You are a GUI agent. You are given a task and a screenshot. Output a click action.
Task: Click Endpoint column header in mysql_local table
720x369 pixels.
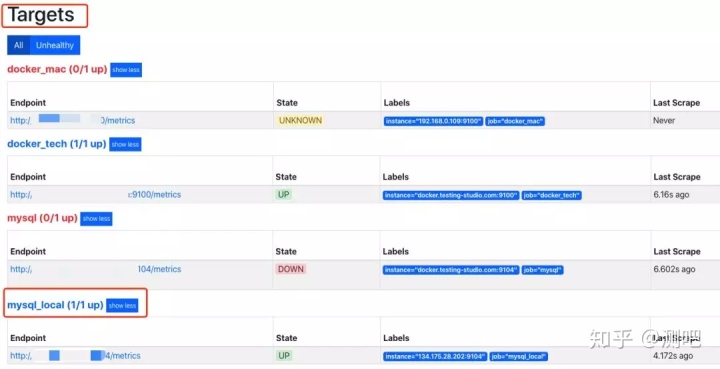click(28, 338)
